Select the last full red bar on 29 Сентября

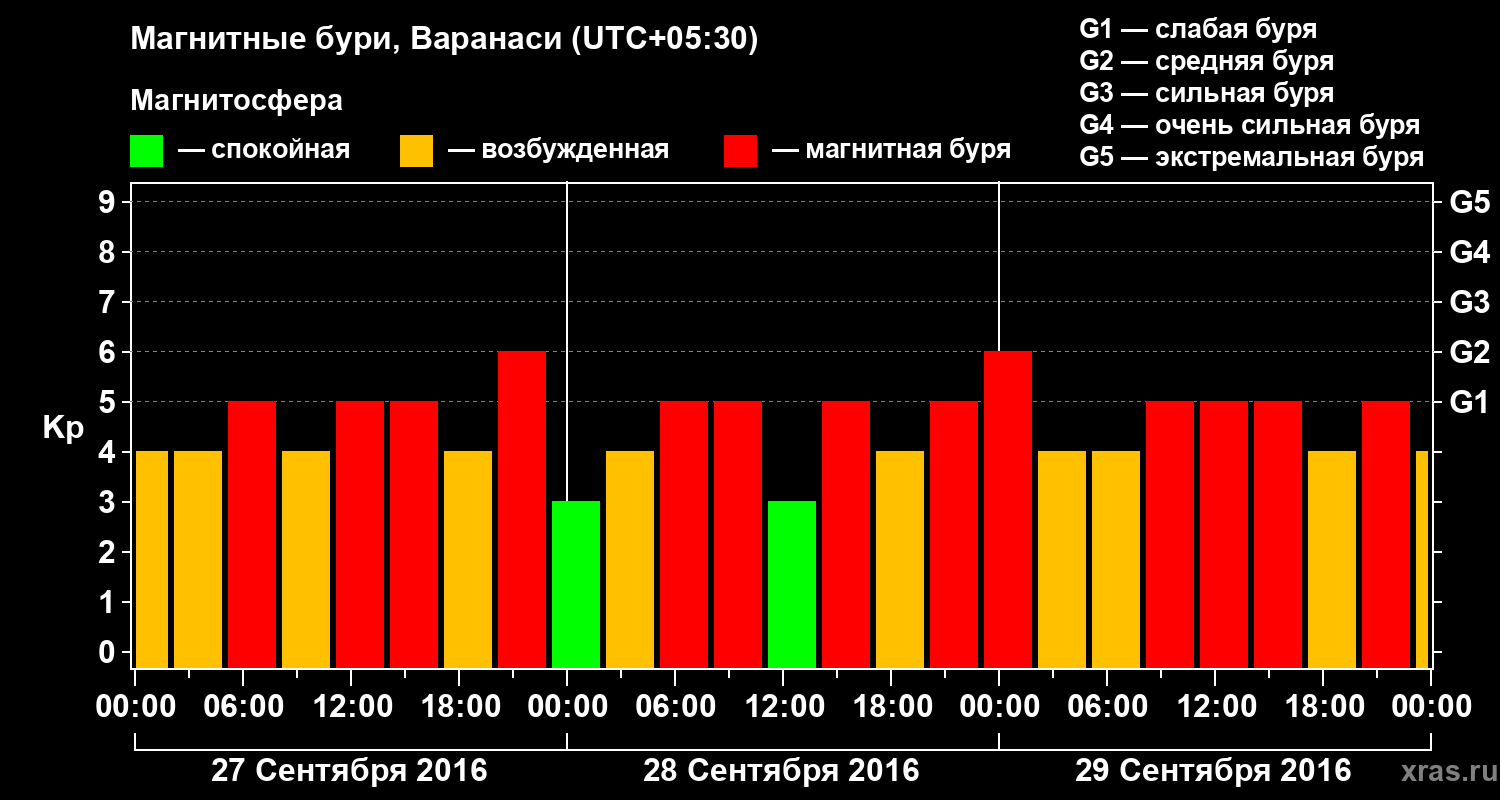pos(1386,535)
